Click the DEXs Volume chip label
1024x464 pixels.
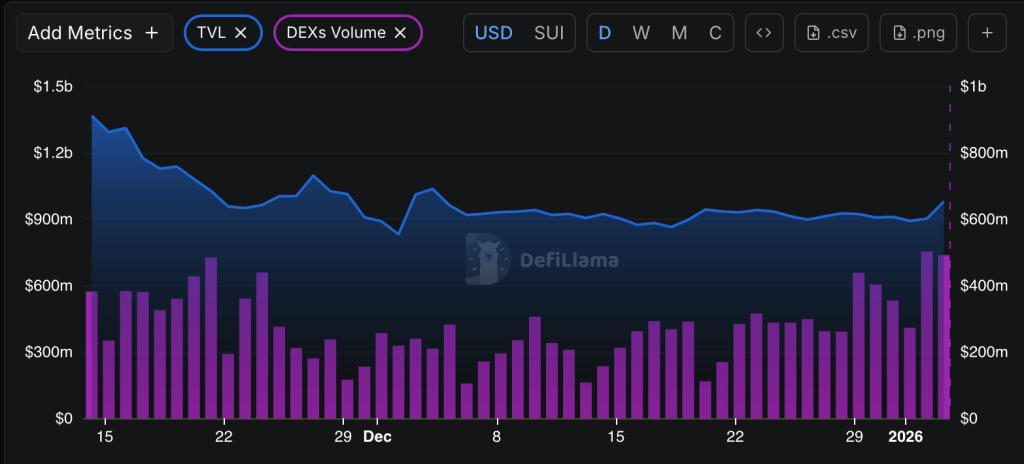coord(336,33)
